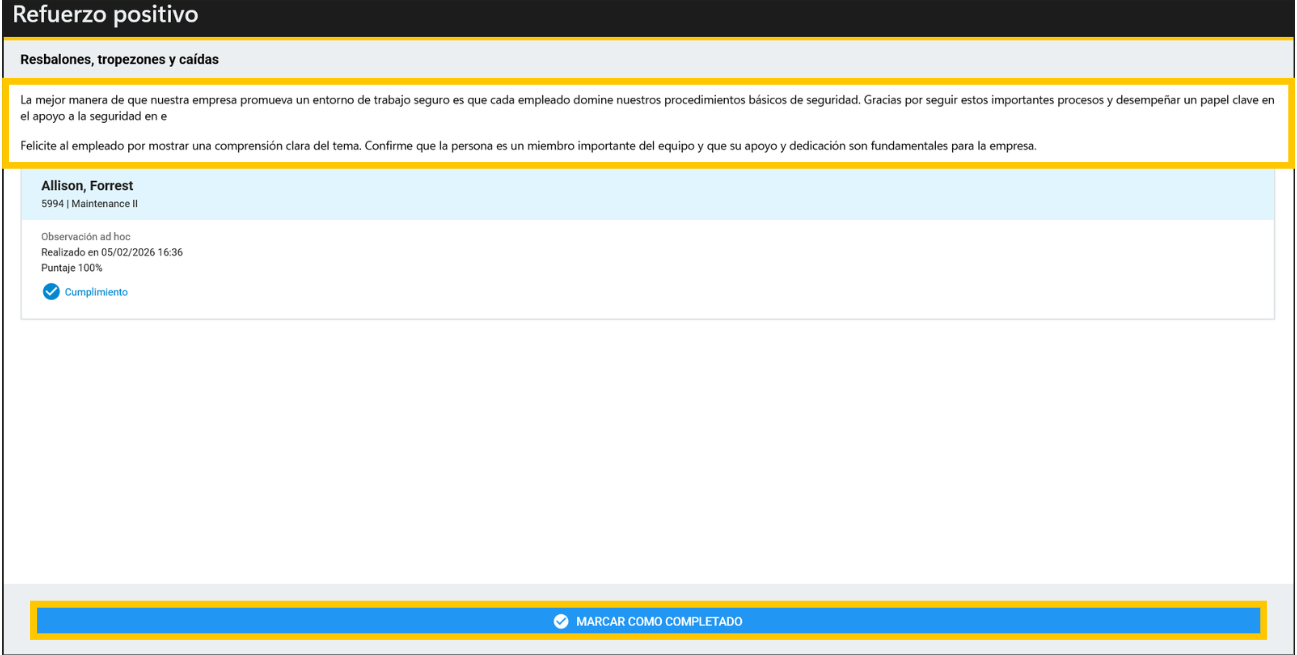
Task: Click the empty white area below the employee card
Action: click(648, 450)
